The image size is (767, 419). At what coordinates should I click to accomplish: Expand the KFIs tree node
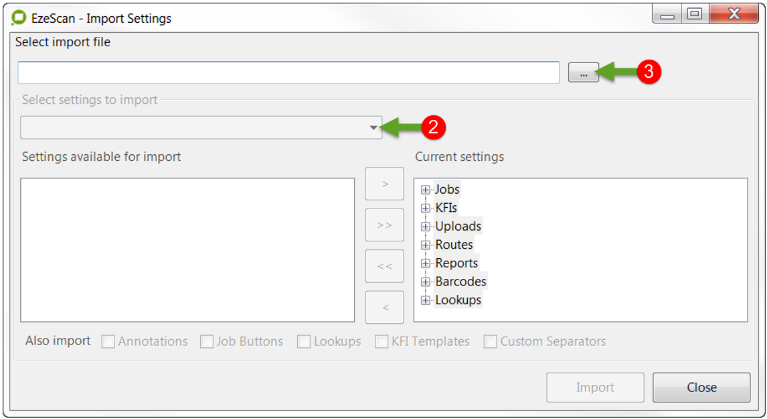pyautogui.click(x=426, y=208)
